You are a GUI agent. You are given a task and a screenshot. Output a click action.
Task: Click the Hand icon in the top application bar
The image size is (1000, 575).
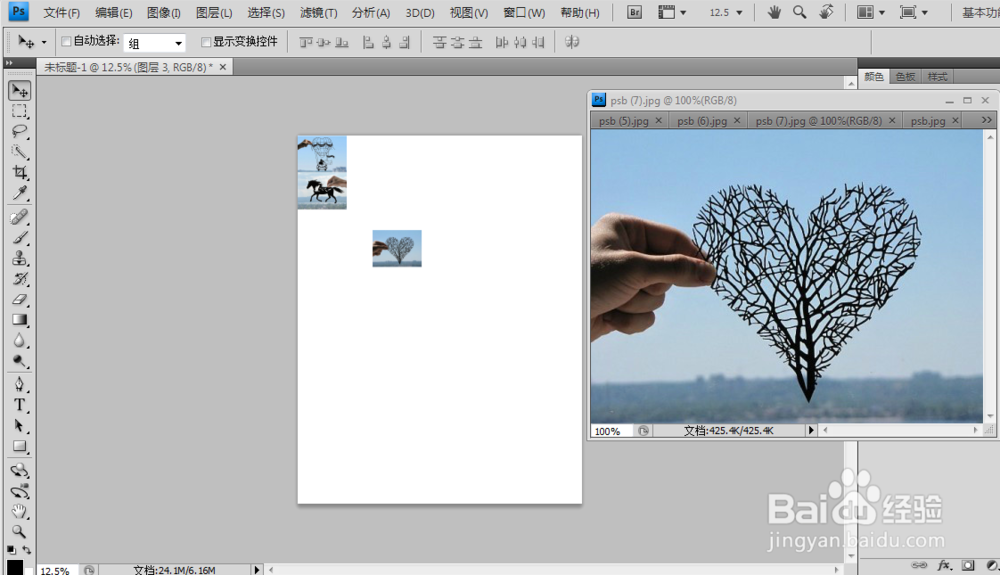click(774, 12)
